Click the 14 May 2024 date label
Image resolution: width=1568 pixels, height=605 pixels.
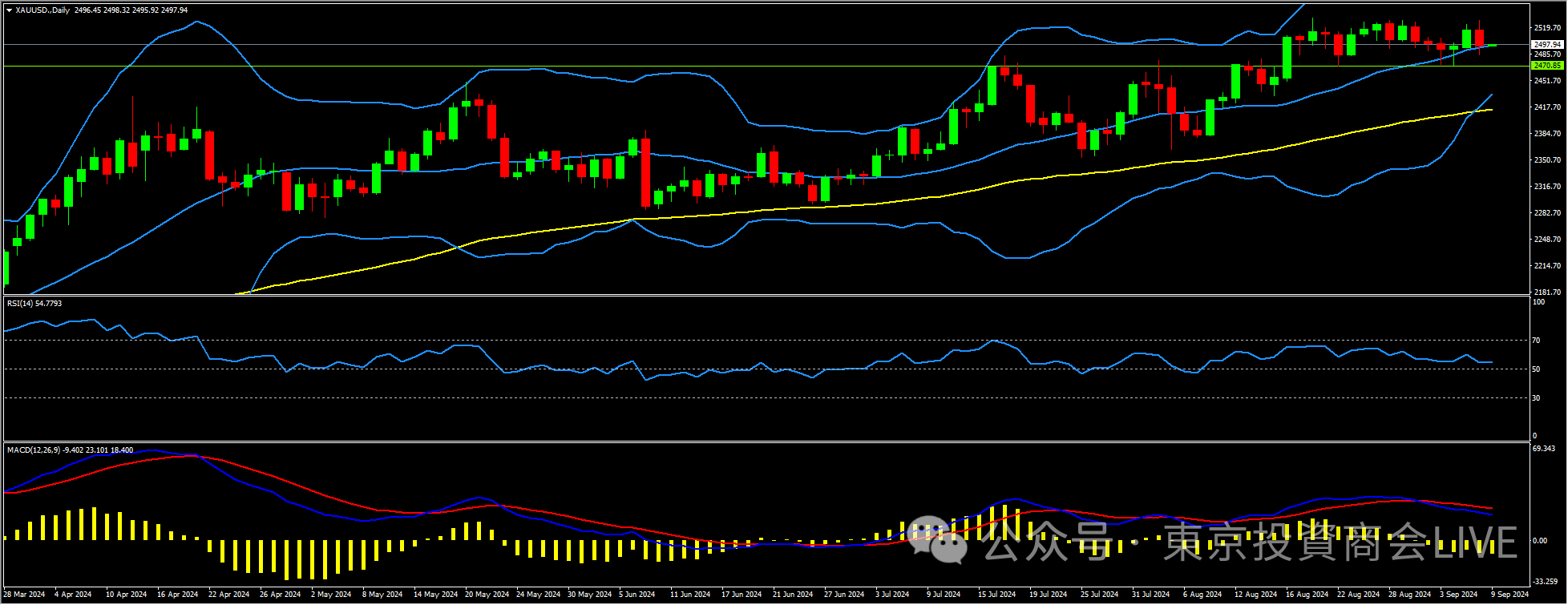point(435,595)
